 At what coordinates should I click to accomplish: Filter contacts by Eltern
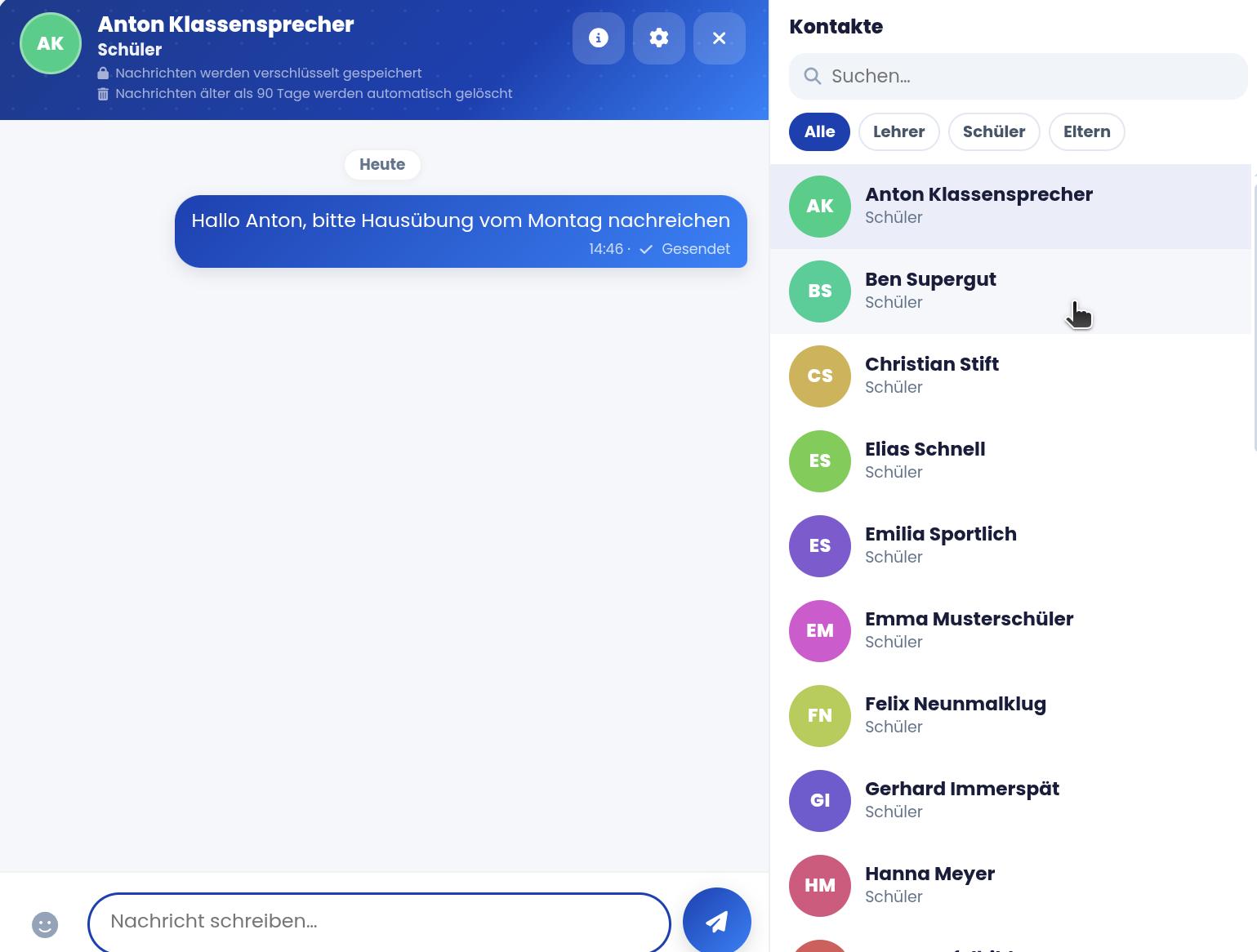tap(1086, 131)
